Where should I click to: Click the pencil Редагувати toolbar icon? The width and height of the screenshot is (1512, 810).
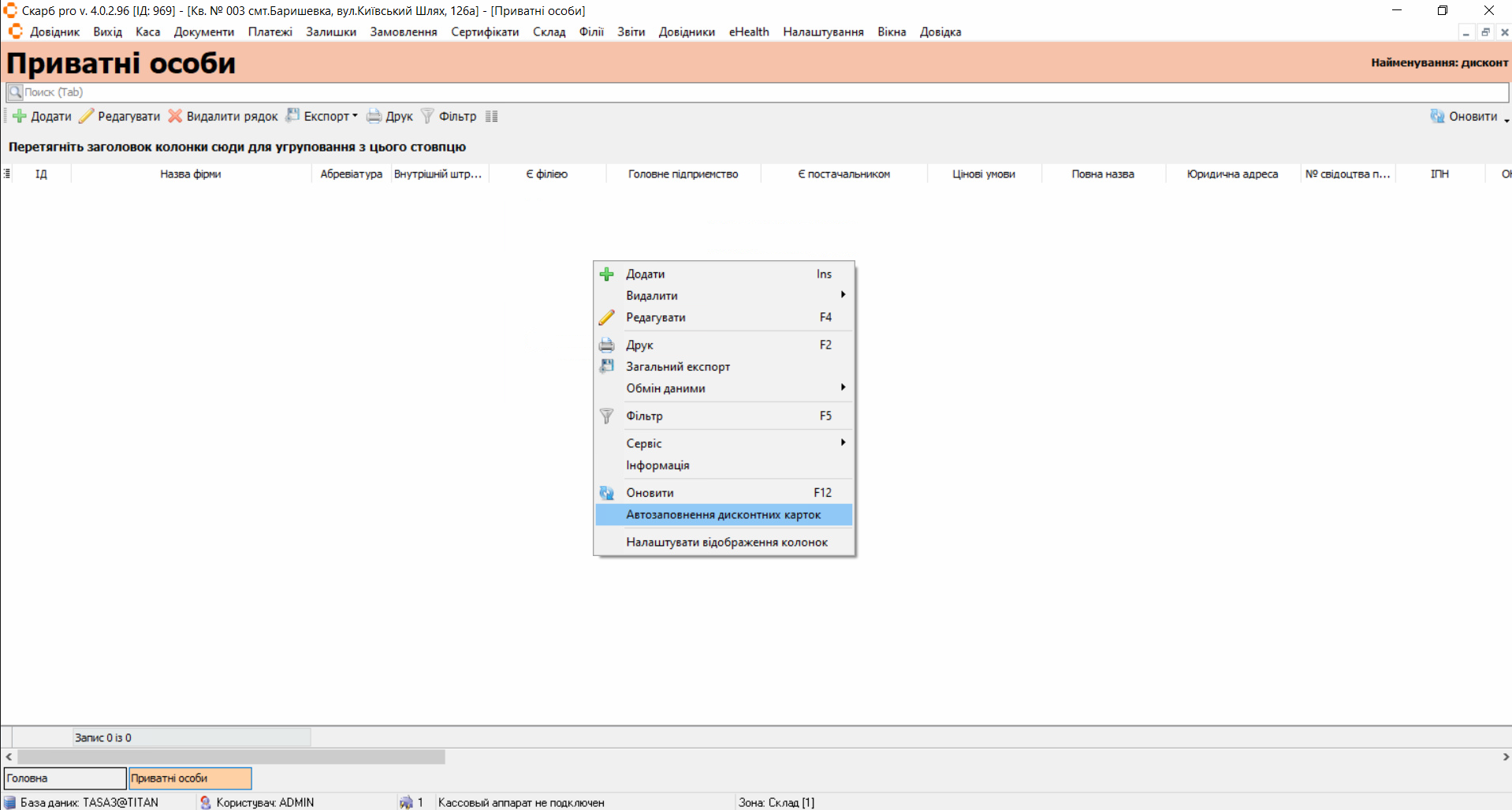tap(87, 116)
